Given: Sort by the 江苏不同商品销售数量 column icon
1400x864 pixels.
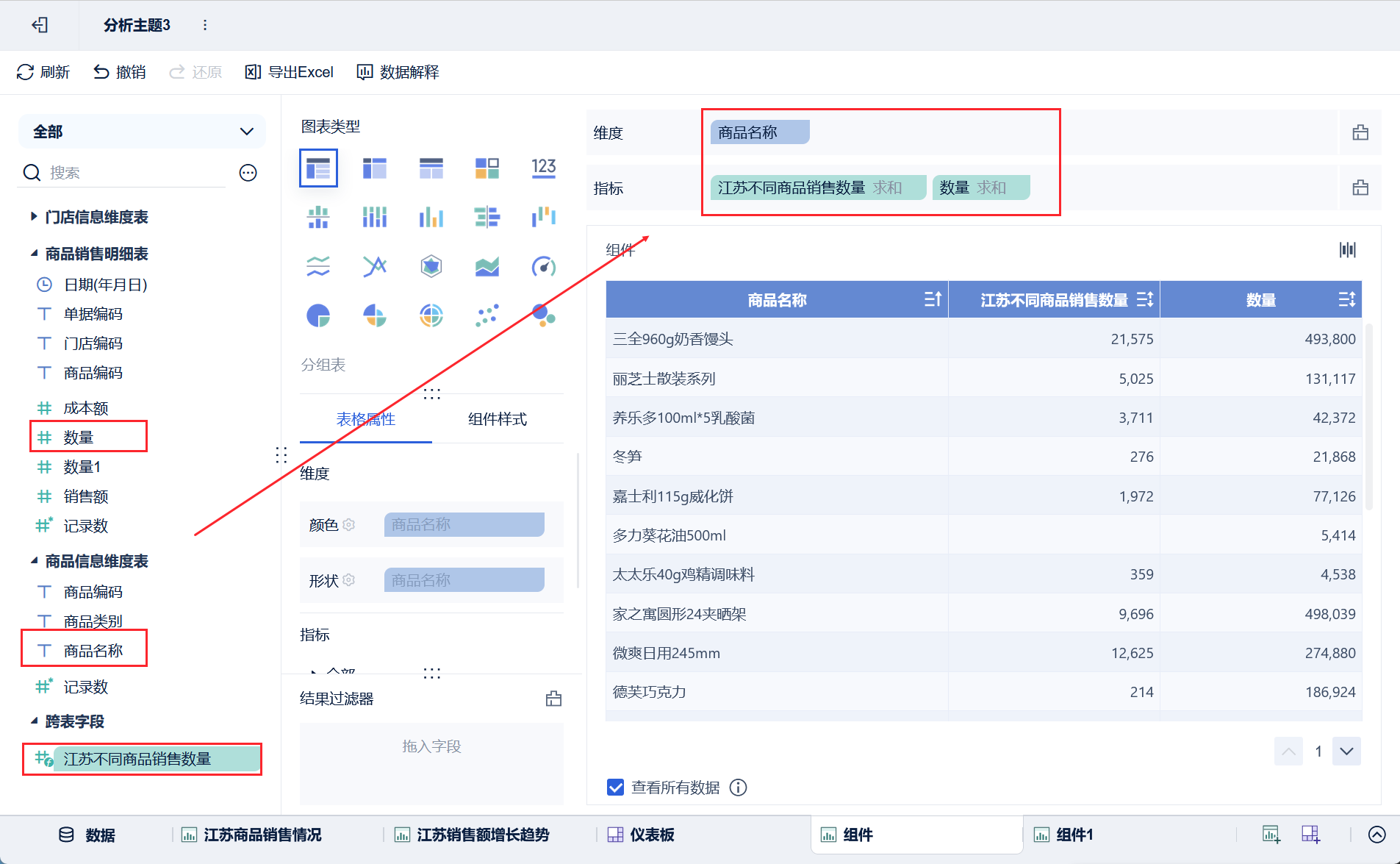Looking at the screenshot, I should coord(1145,299).
